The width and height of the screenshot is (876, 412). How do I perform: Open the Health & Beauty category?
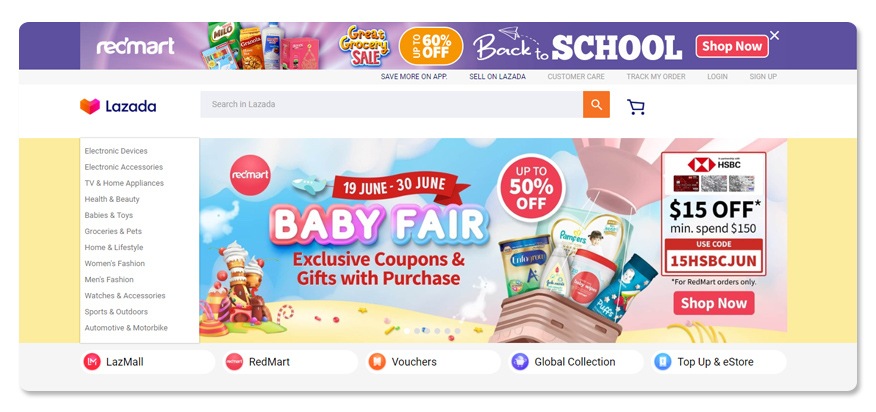point(112,199)
